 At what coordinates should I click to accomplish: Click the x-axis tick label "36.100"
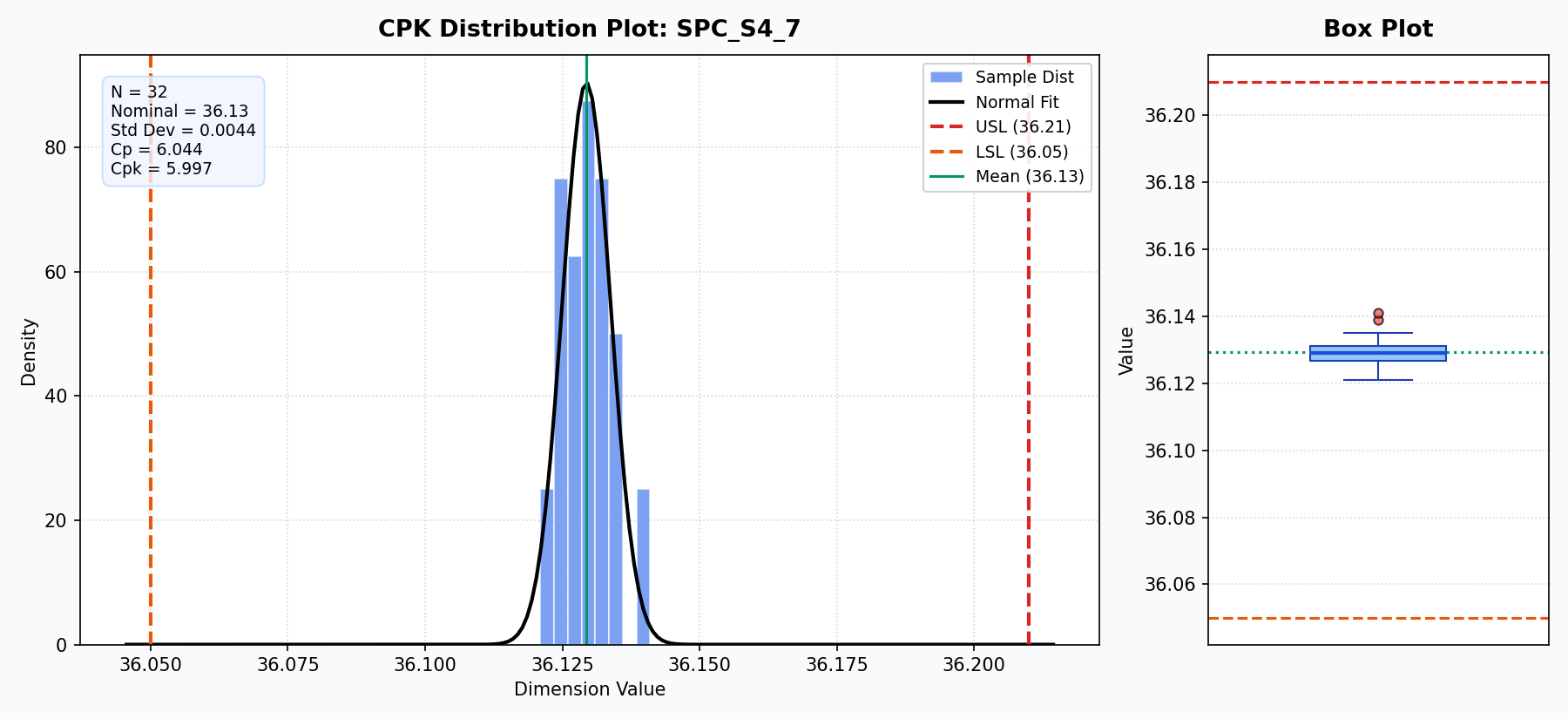tap(425, 665)
